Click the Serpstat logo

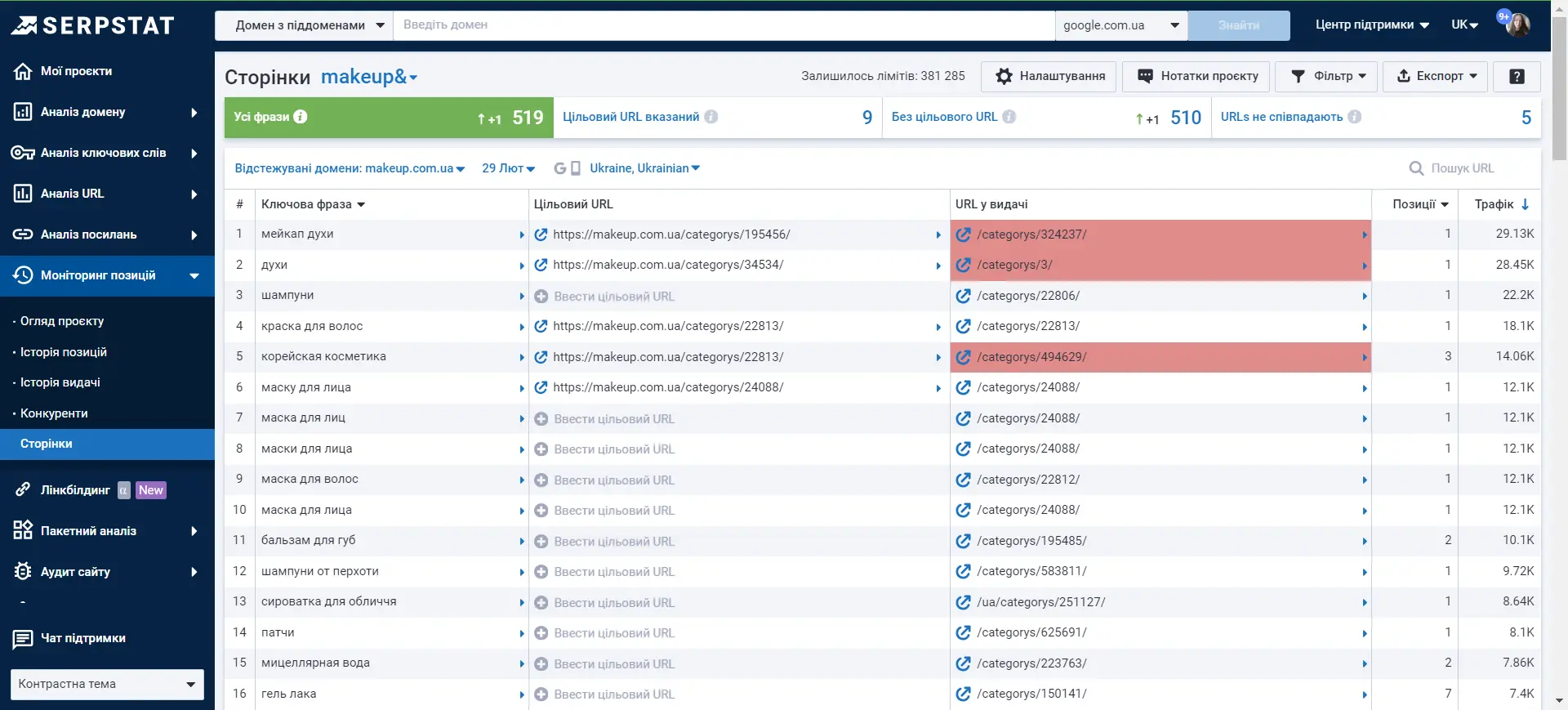coord(92,25)
